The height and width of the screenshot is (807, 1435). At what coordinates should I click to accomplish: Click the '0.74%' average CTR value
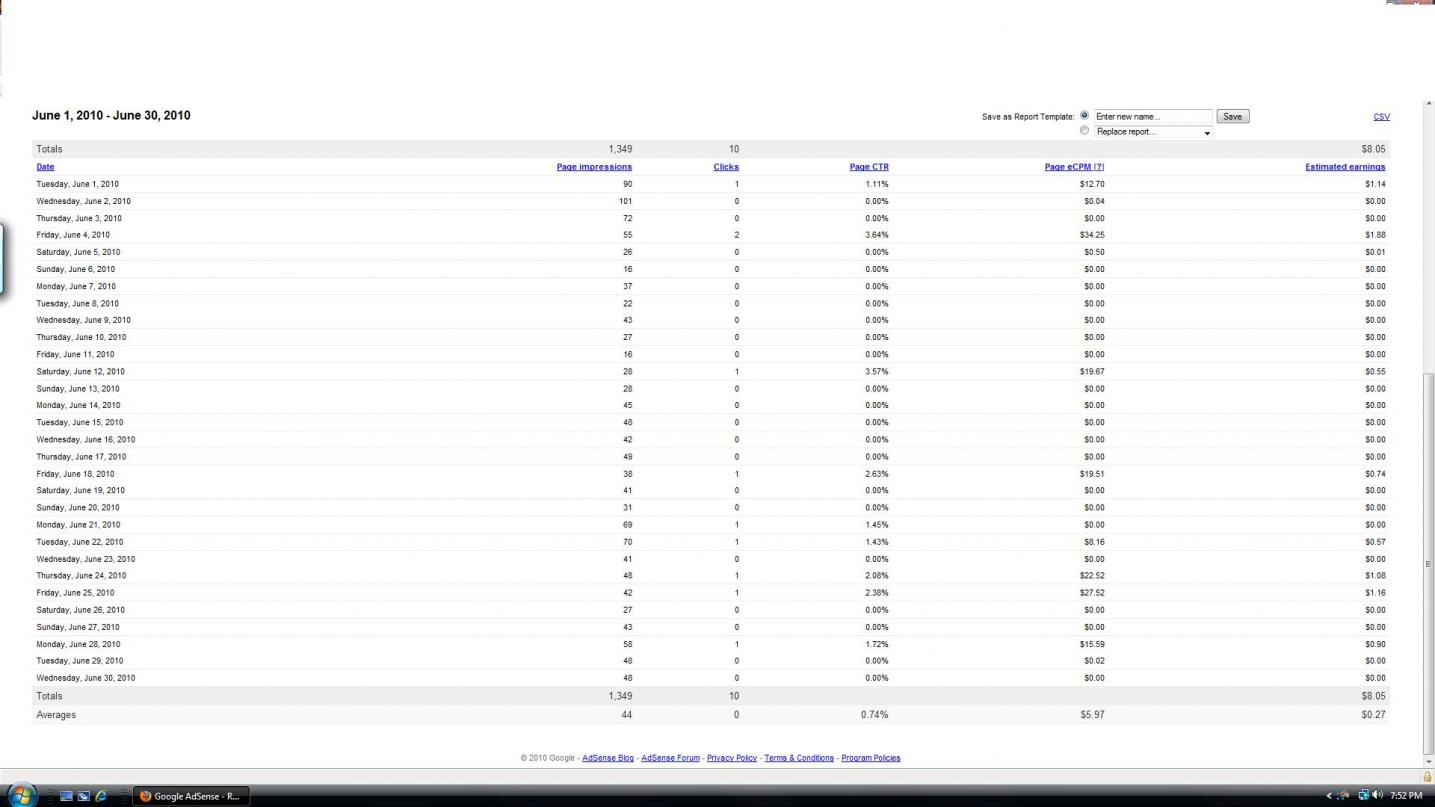click(875, 715)
